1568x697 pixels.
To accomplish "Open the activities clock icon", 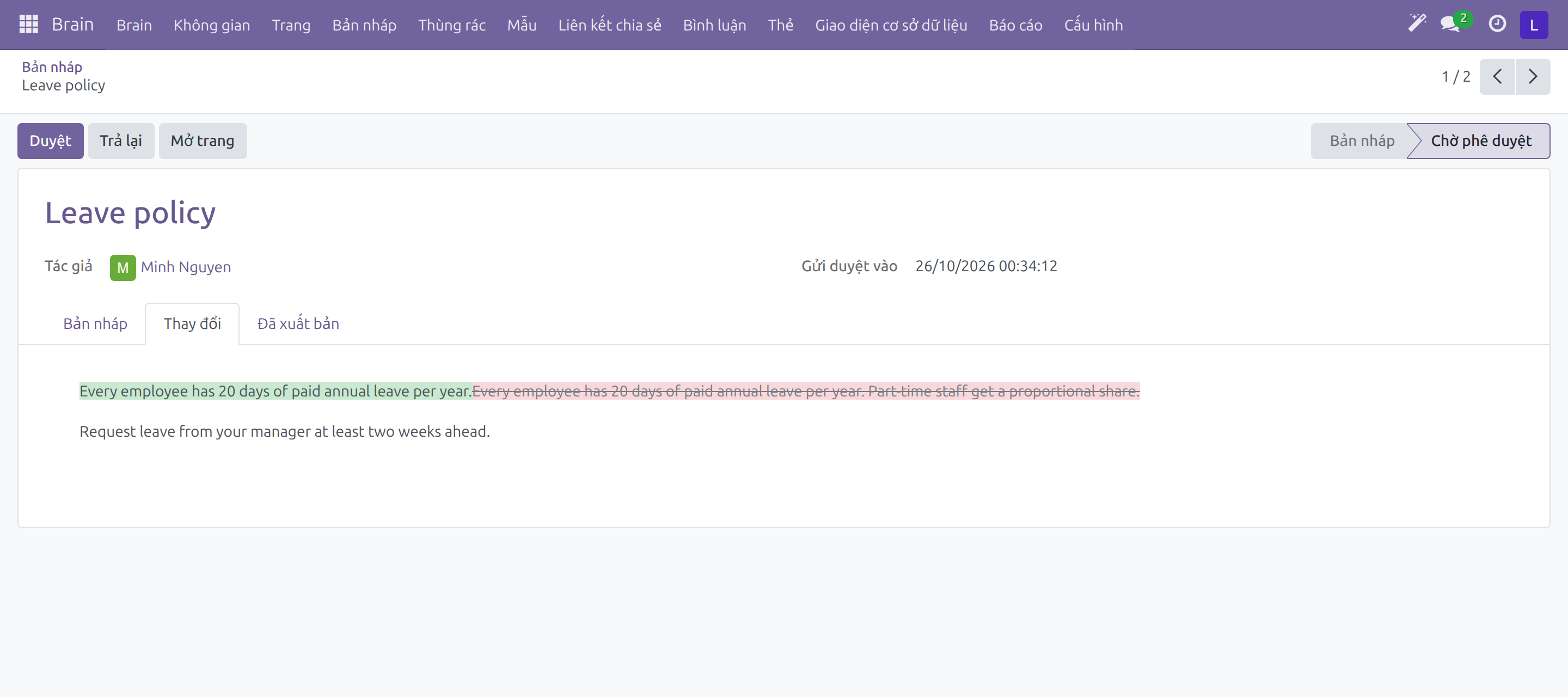I will coord(1497,25).
